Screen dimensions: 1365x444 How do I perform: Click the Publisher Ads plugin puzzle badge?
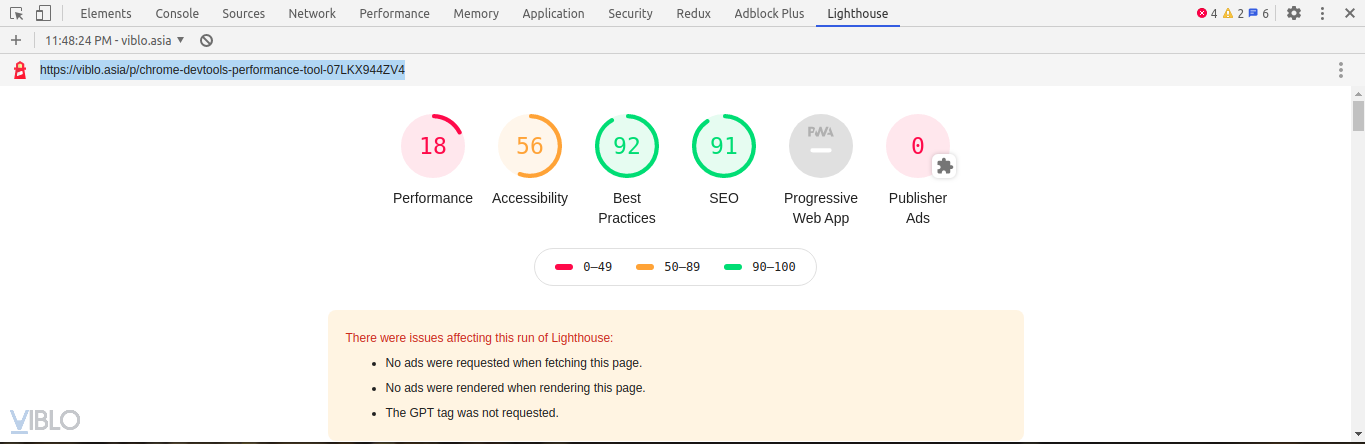(944, 166)
